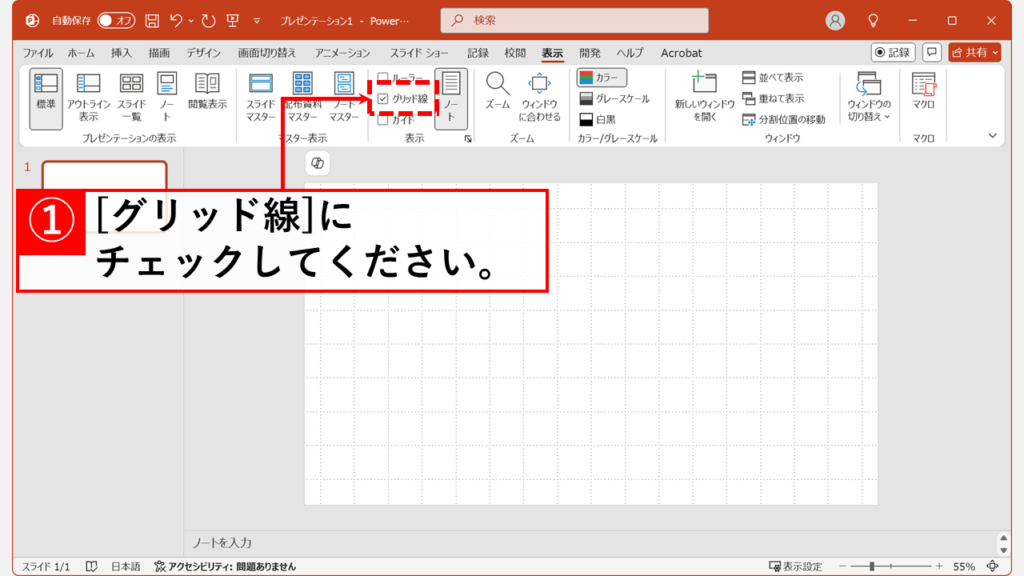The height and width of the screenshot is (576, 1024).
Task: Open Slide Master (スライドマスター)
Action: pyautogui.click(x=261, y=99)
